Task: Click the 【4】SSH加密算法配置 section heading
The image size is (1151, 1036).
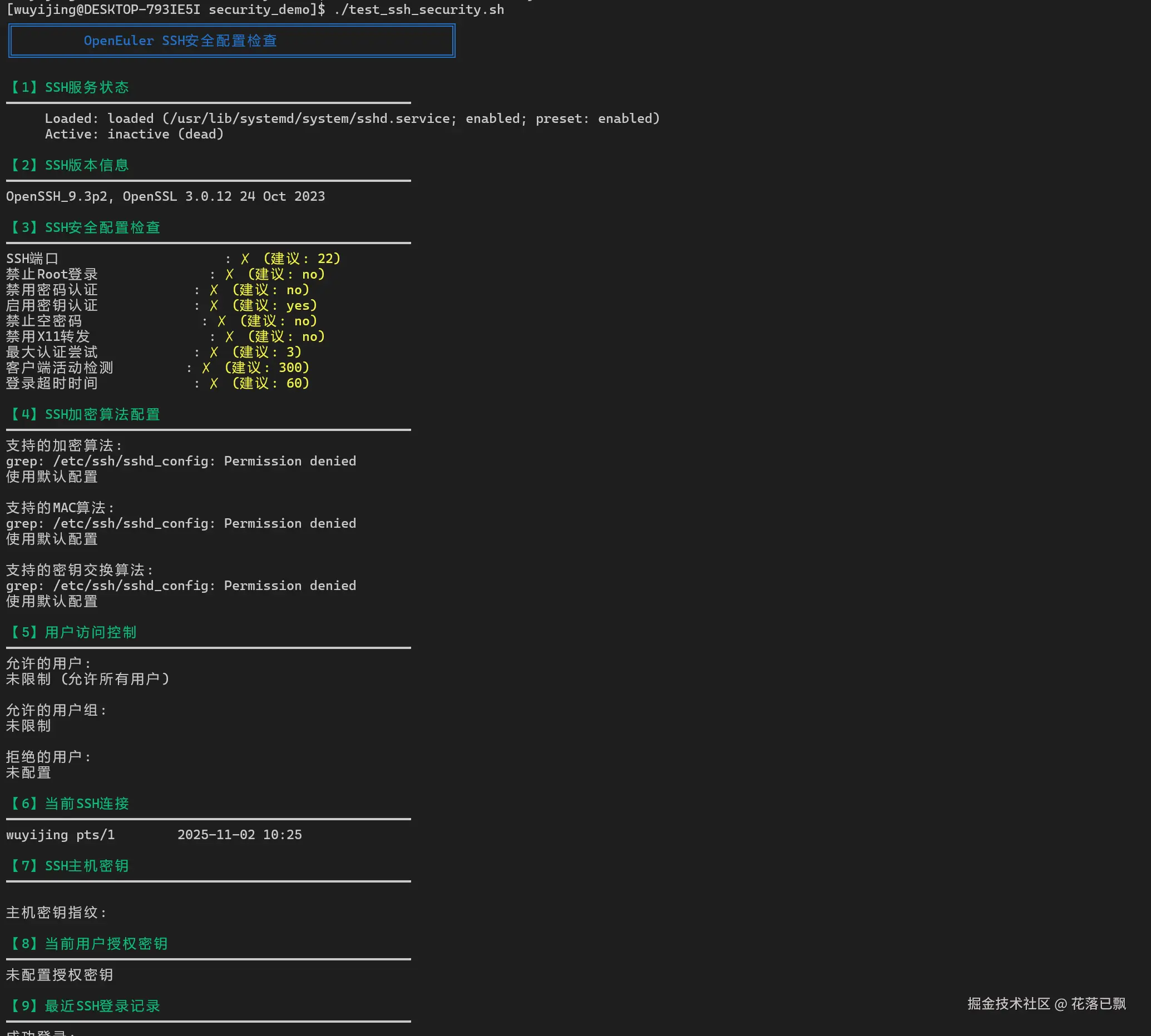Action: click(x=83, y=414)
